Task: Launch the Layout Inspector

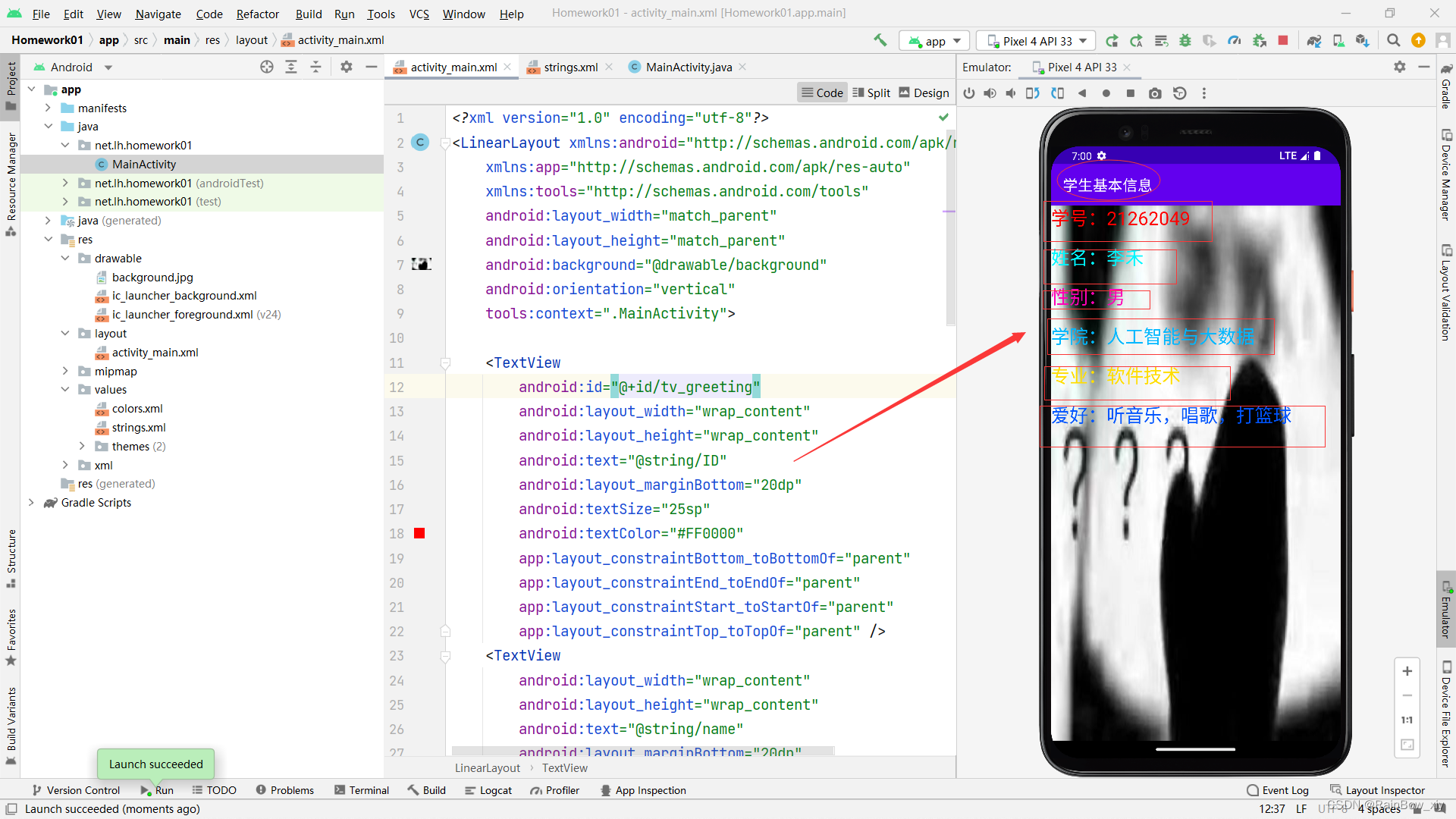Action: (1385, 790)
